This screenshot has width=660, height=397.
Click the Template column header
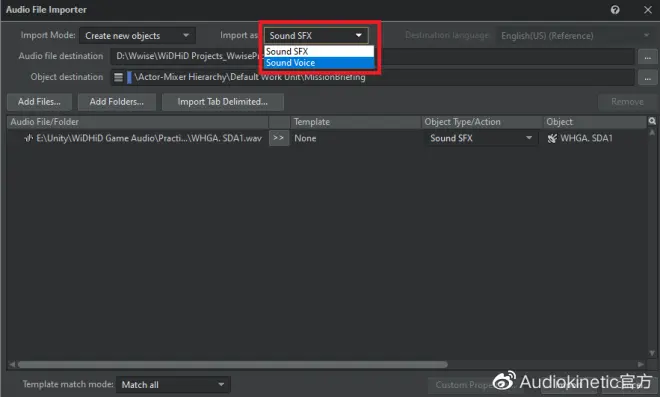click(x=356, y=122)
